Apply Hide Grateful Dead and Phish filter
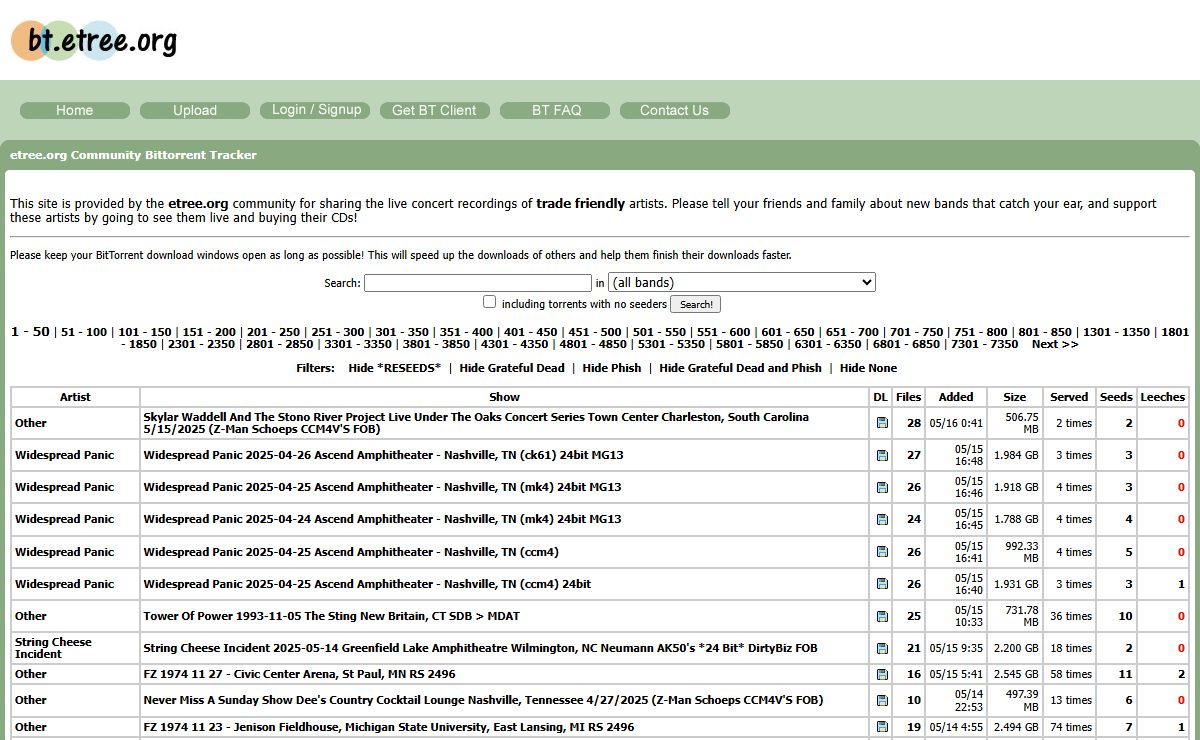The image size is (1200, 740). click(x=740, y=368)
